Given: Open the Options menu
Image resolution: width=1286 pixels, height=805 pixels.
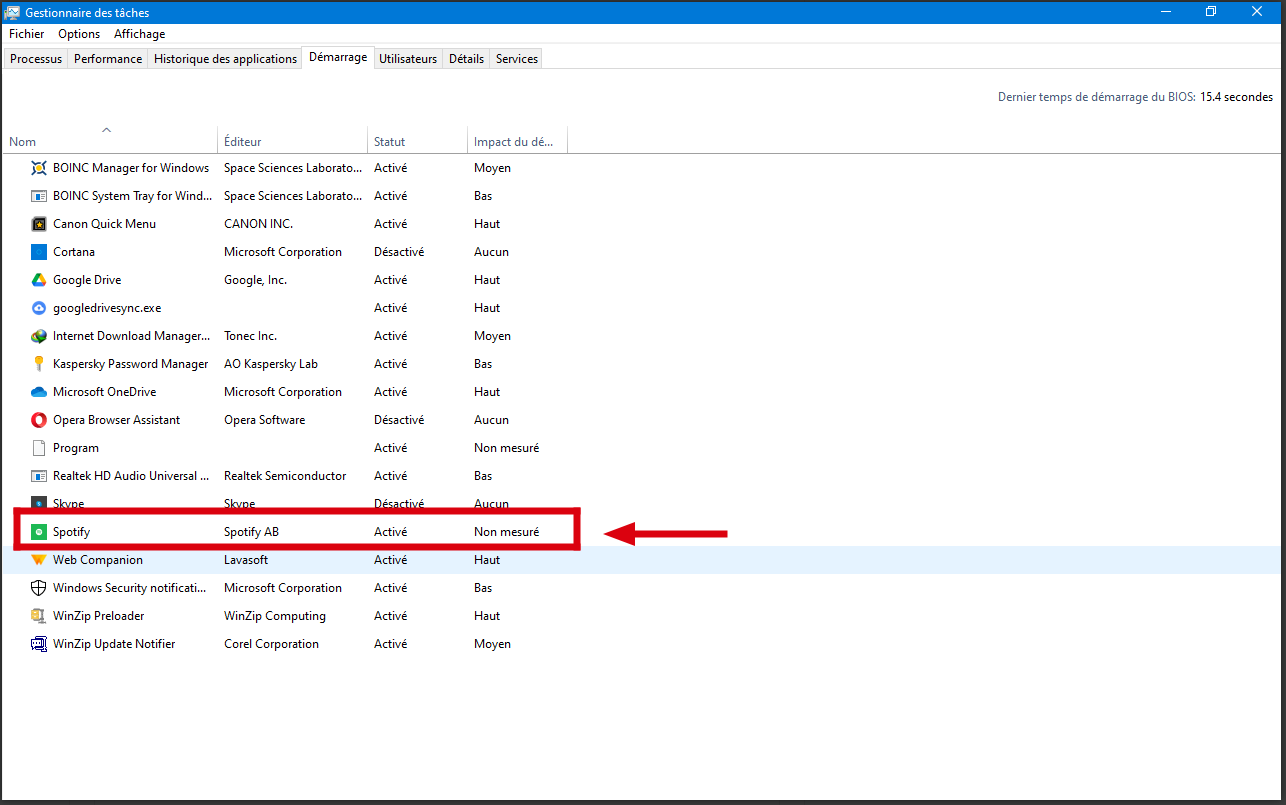Looking at the screenshot, I should point(79,34).
